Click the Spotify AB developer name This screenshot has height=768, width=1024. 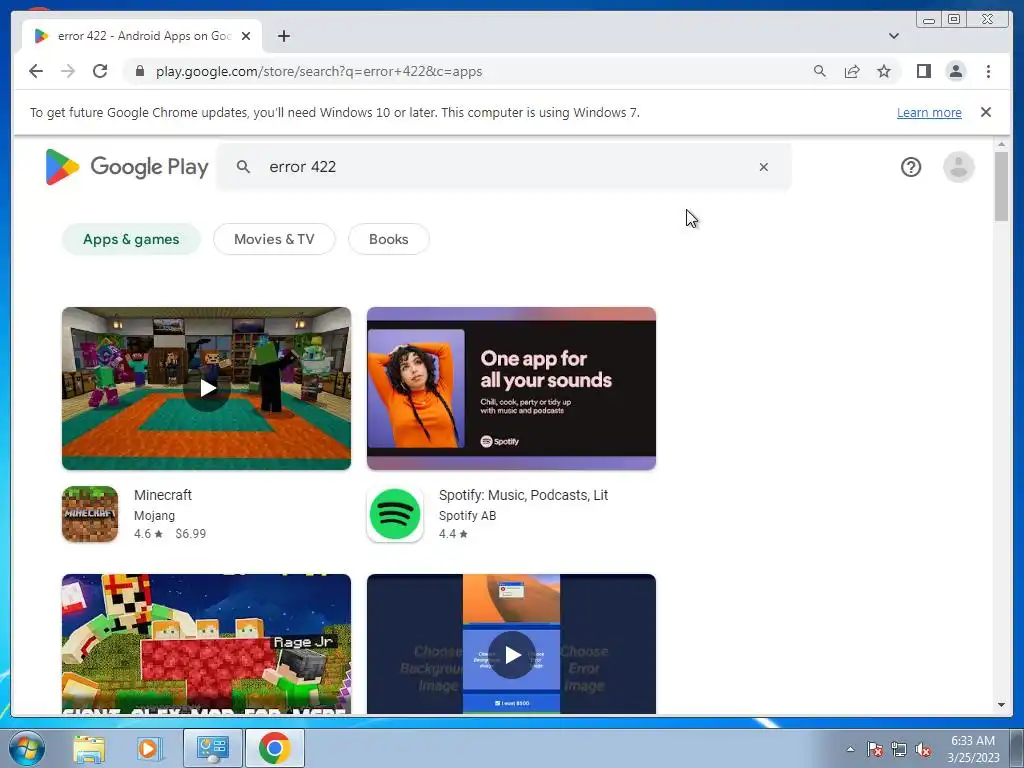(468, 515)
